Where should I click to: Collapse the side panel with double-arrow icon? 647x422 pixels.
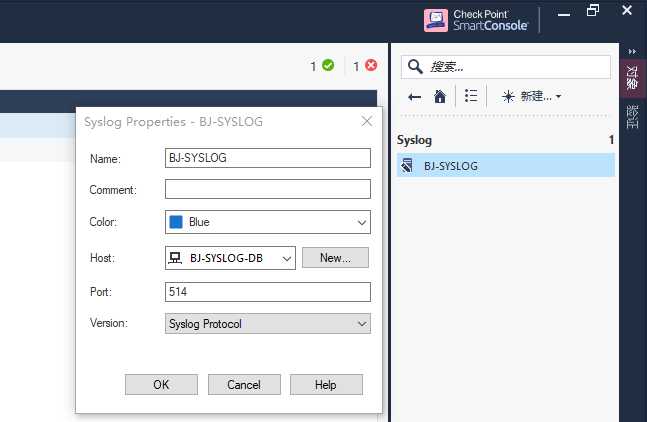[x=632, y=52]
